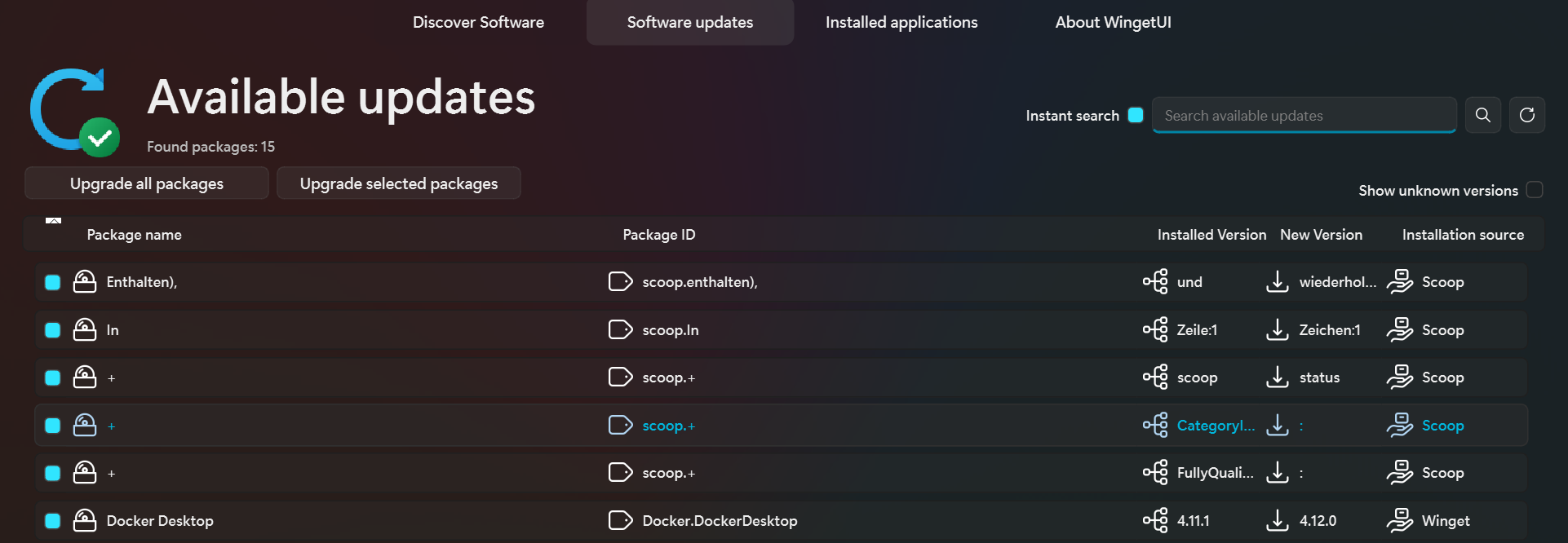The height and width of the screenshot is (543, 1568).
Task: Click scoop.In package ID text
Action: 671,330
